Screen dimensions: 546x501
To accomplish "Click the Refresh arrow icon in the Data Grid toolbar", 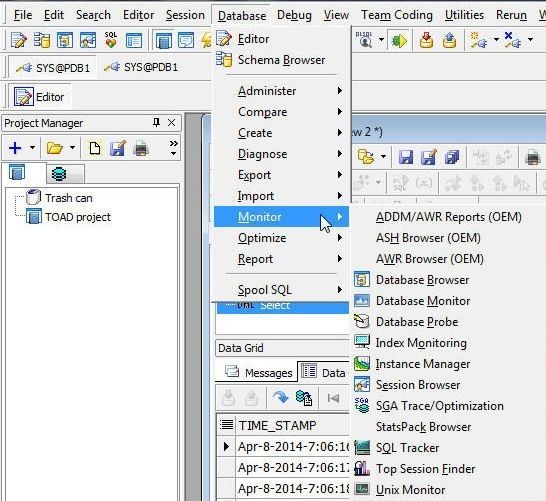I will [280, 397].
